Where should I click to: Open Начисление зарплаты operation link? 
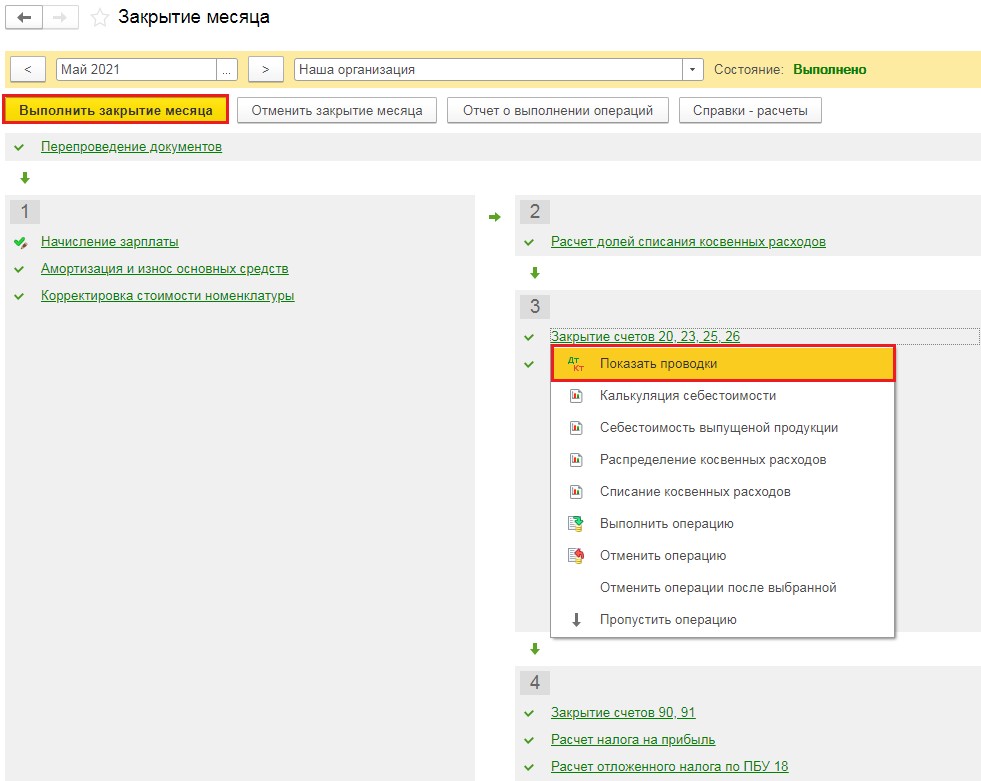pyautogui.click(x=110, y=242)
